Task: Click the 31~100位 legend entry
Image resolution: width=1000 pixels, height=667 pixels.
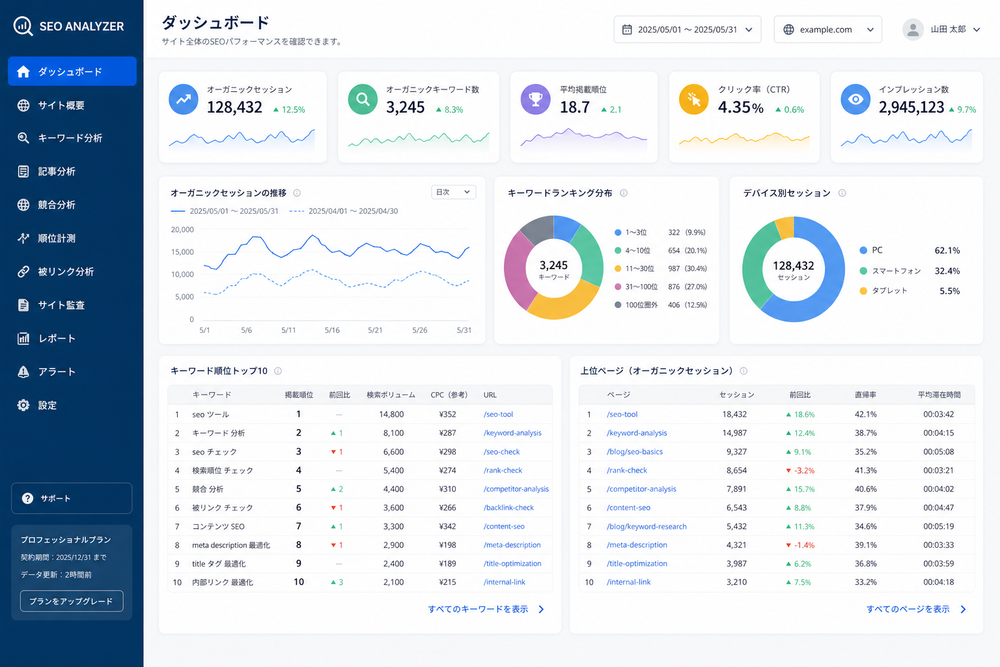Action: (x=660, y=287)
